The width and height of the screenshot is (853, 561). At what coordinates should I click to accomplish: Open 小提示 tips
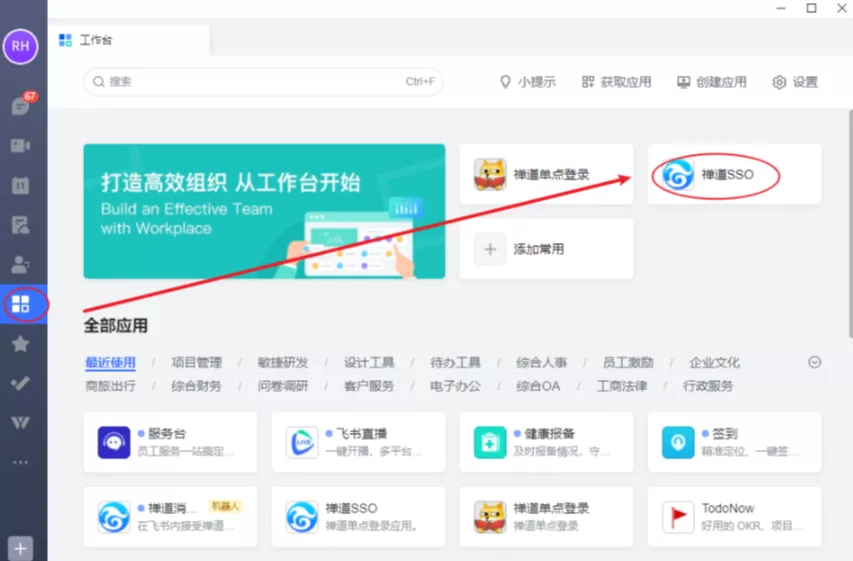click(x=528, y=82)
